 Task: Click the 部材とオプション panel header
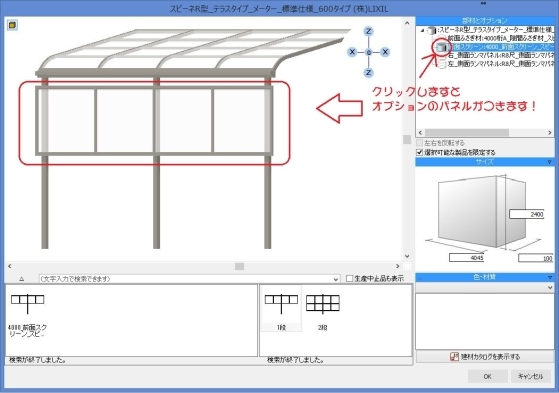[x=485, y=21]
